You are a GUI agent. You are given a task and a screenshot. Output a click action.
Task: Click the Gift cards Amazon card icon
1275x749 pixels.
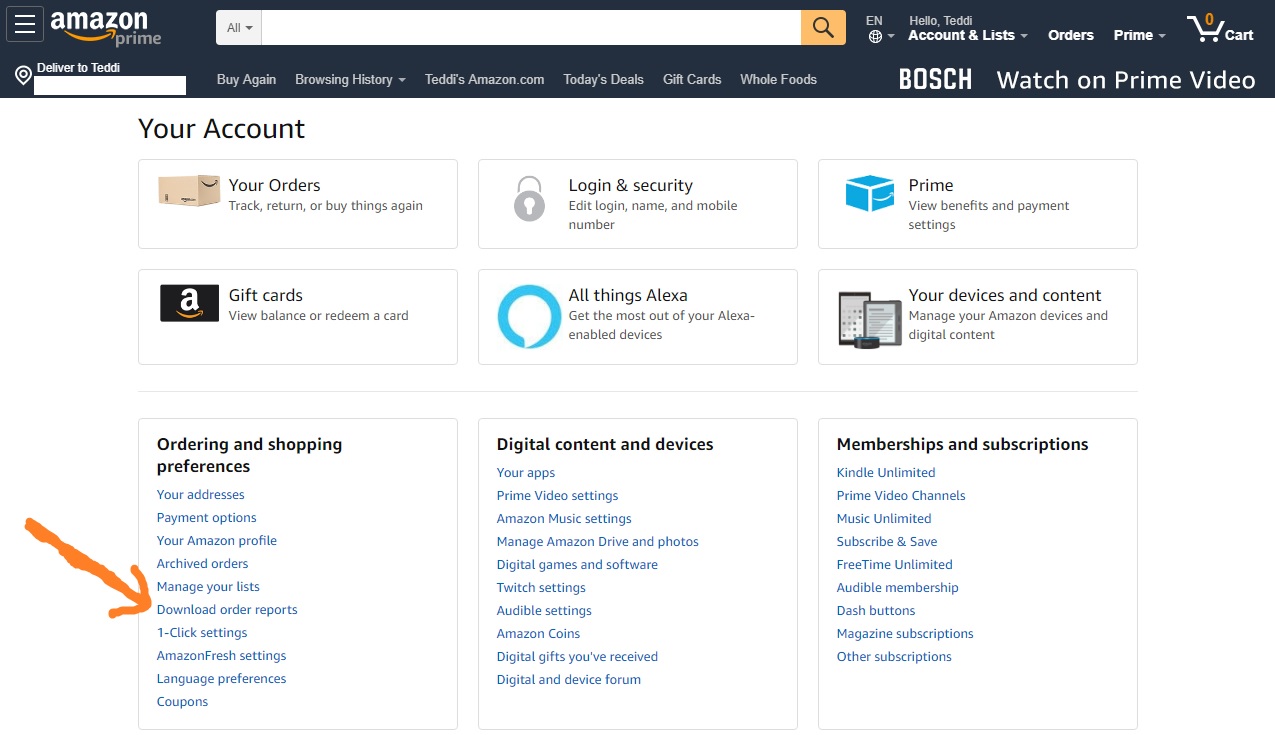189,303
